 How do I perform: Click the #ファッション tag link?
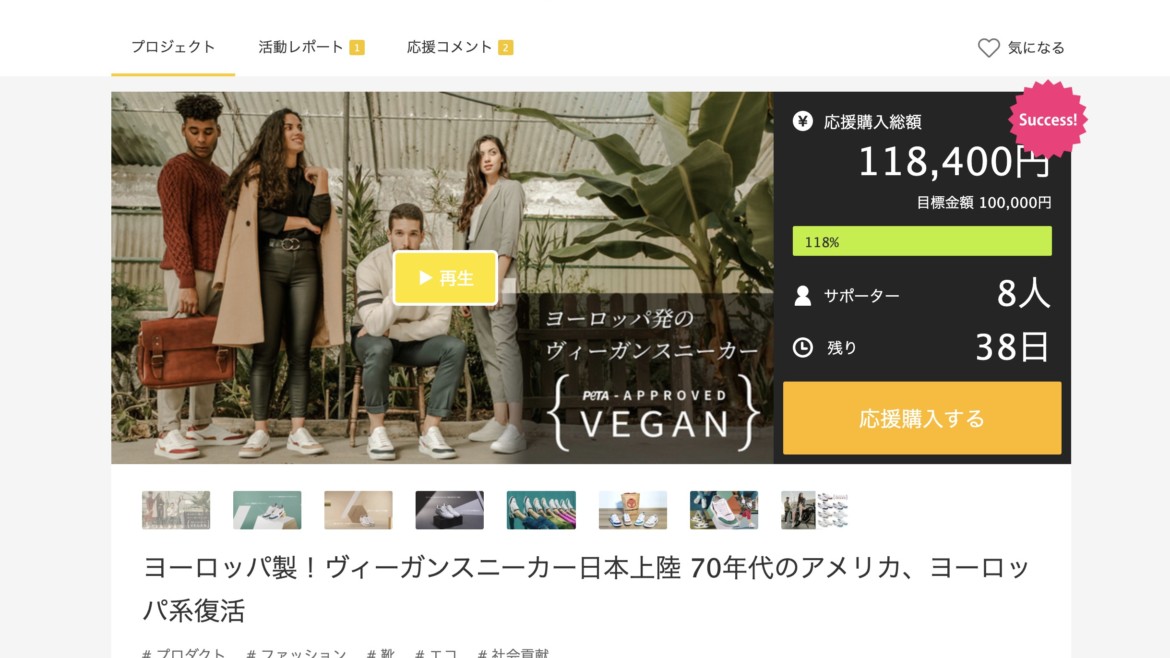[296, 654]
